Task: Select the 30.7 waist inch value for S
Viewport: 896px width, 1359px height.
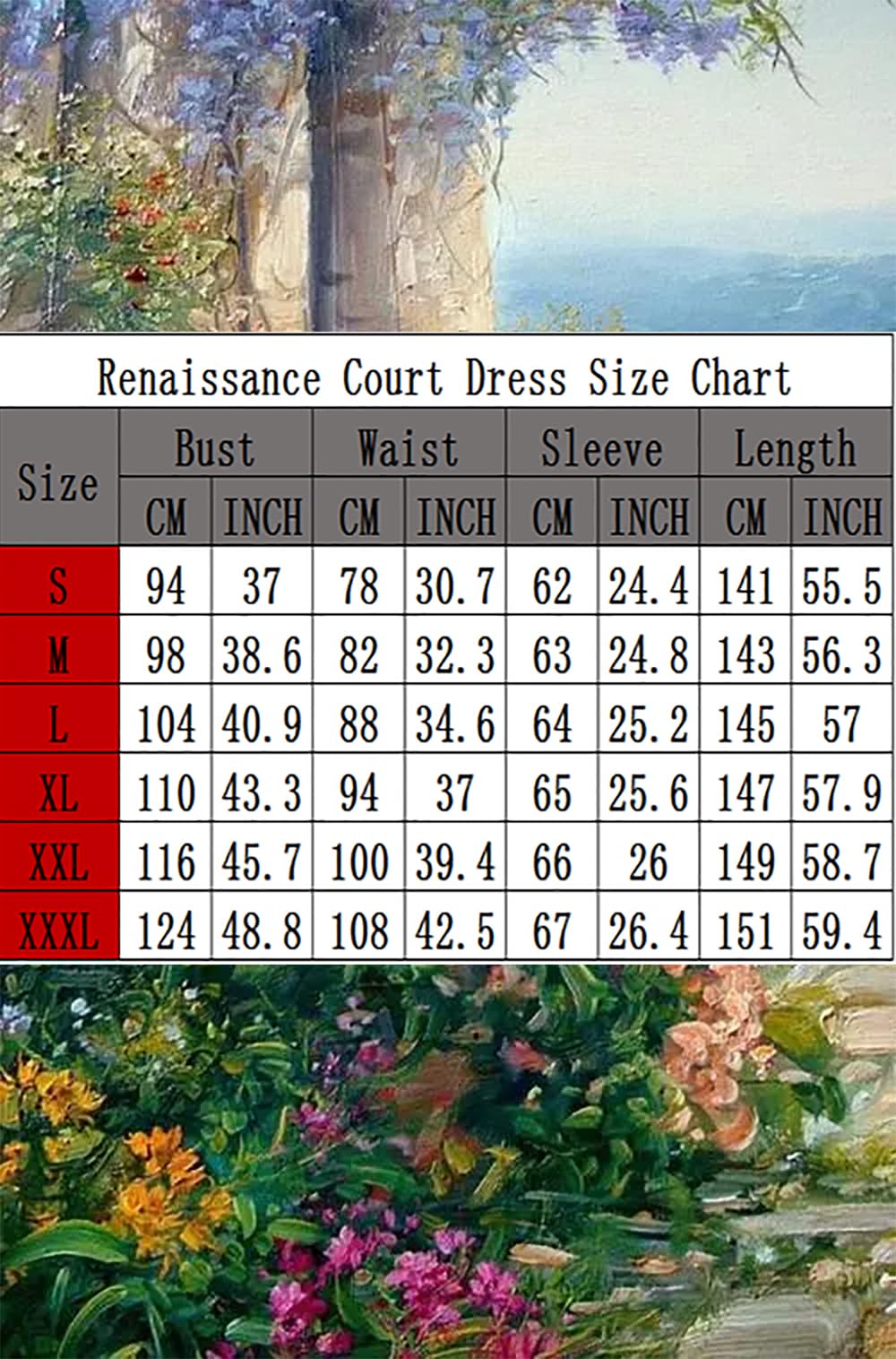Action: pos(455,586)
